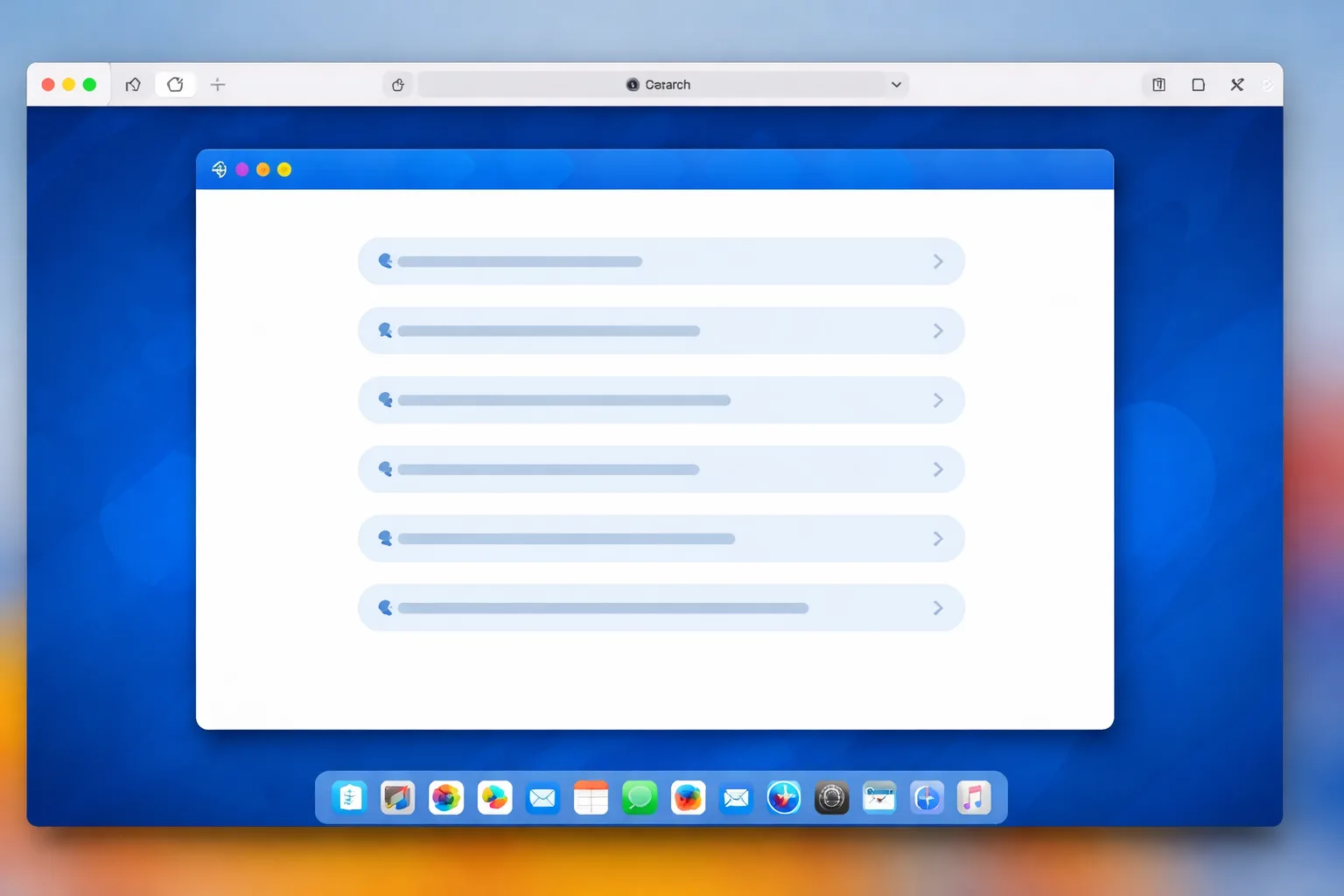Click the reload icon left of address bar
Viewport: 1344px width, 896px height.
click(x=398, y=85)
